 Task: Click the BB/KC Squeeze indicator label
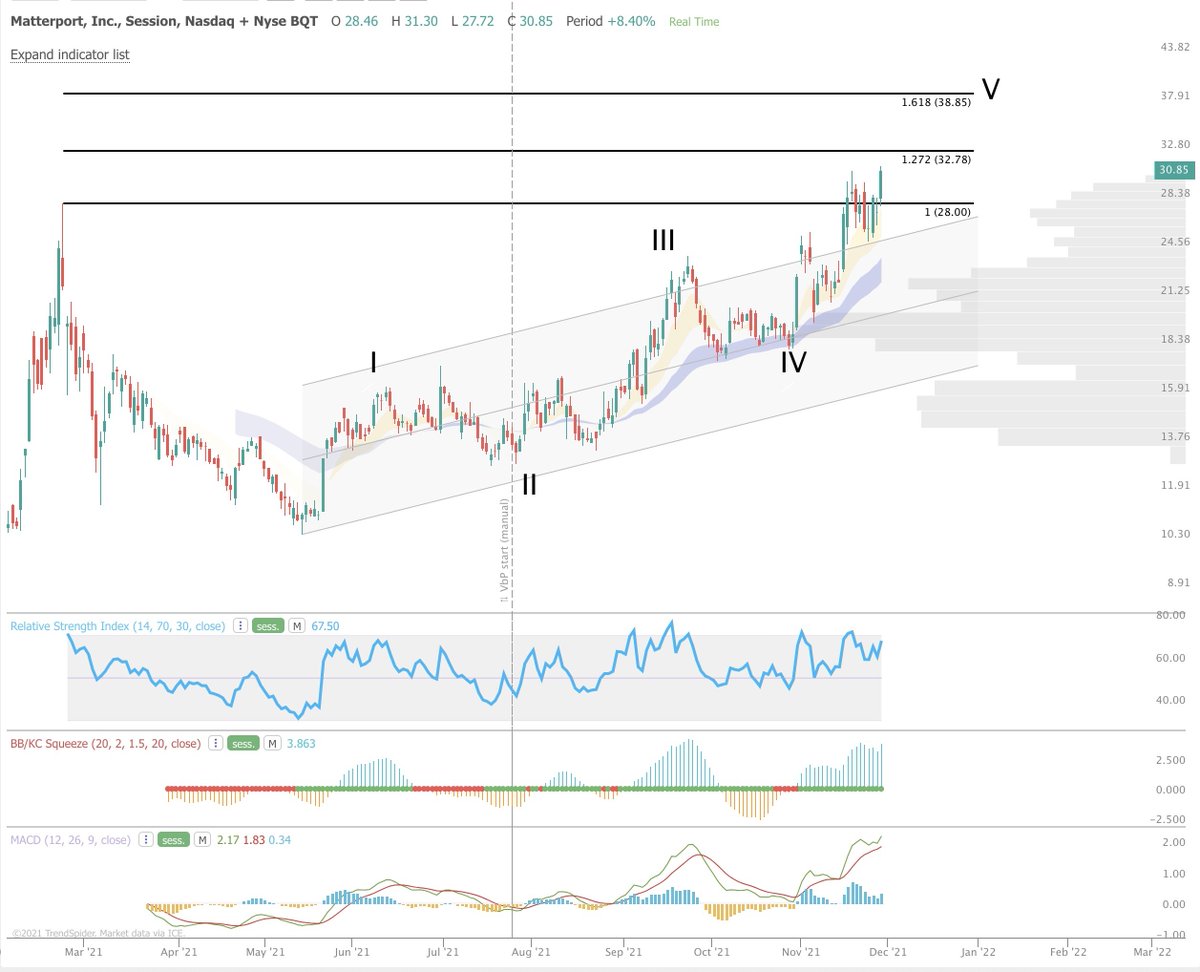tap(106, 744)
